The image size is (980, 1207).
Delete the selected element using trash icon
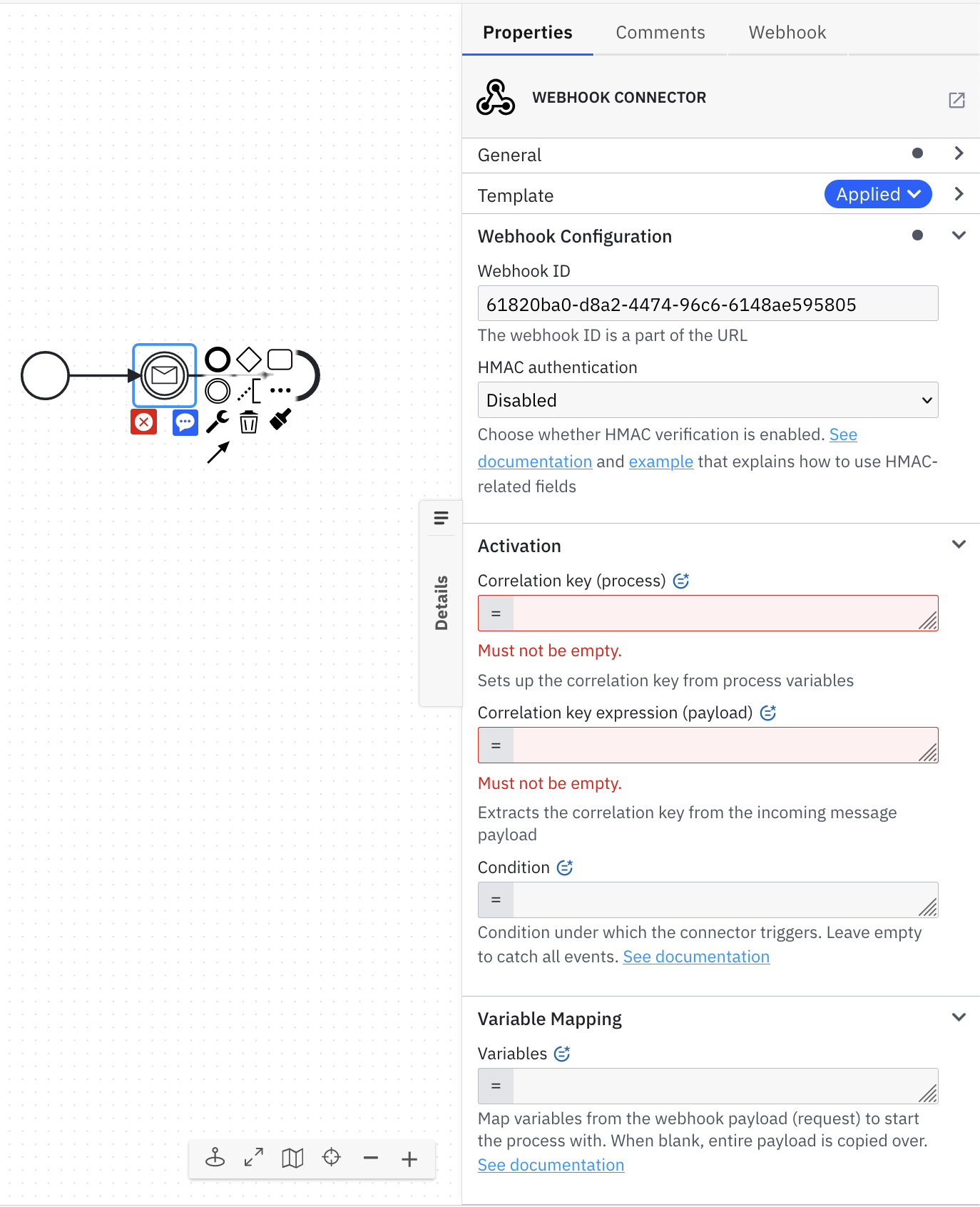coord(249,422)
